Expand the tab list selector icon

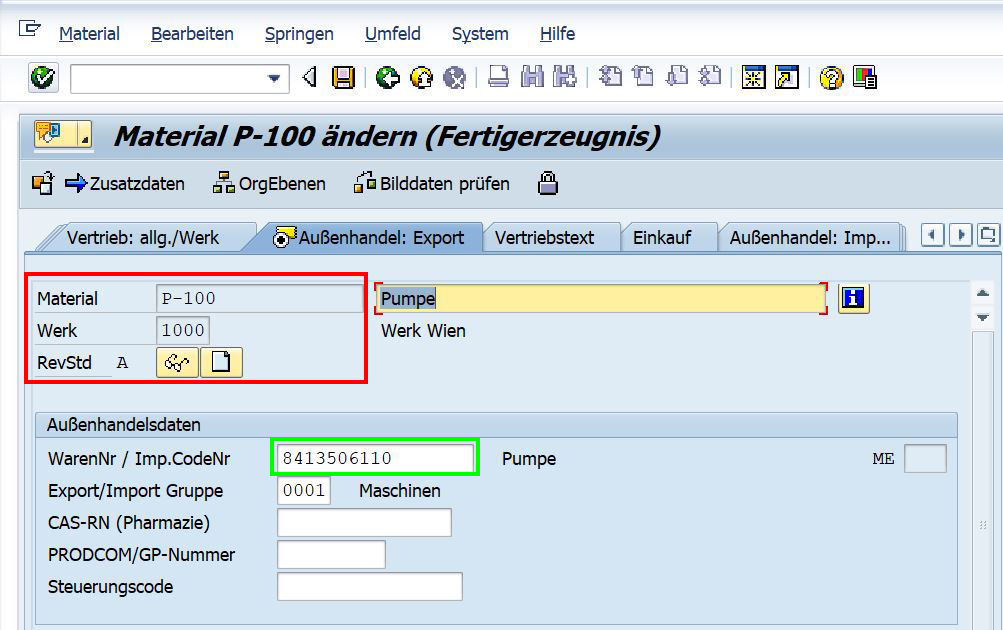click(988, 235)
